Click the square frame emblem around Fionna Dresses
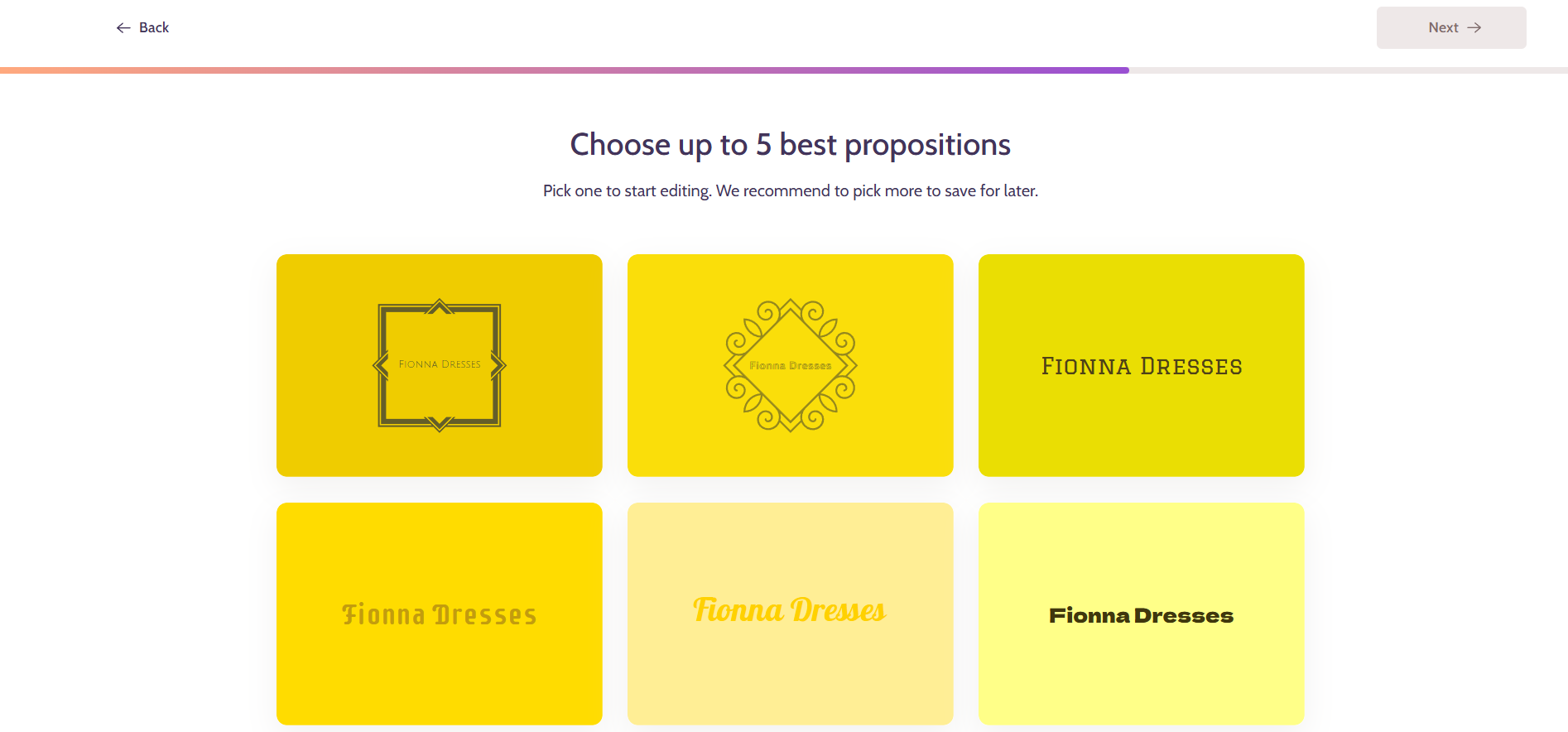 [x=440, y=364]
